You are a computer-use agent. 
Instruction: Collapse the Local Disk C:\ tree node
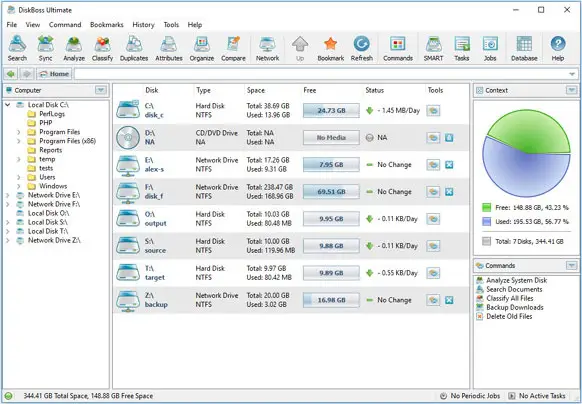pyautogui.click(x=8, y=105)
